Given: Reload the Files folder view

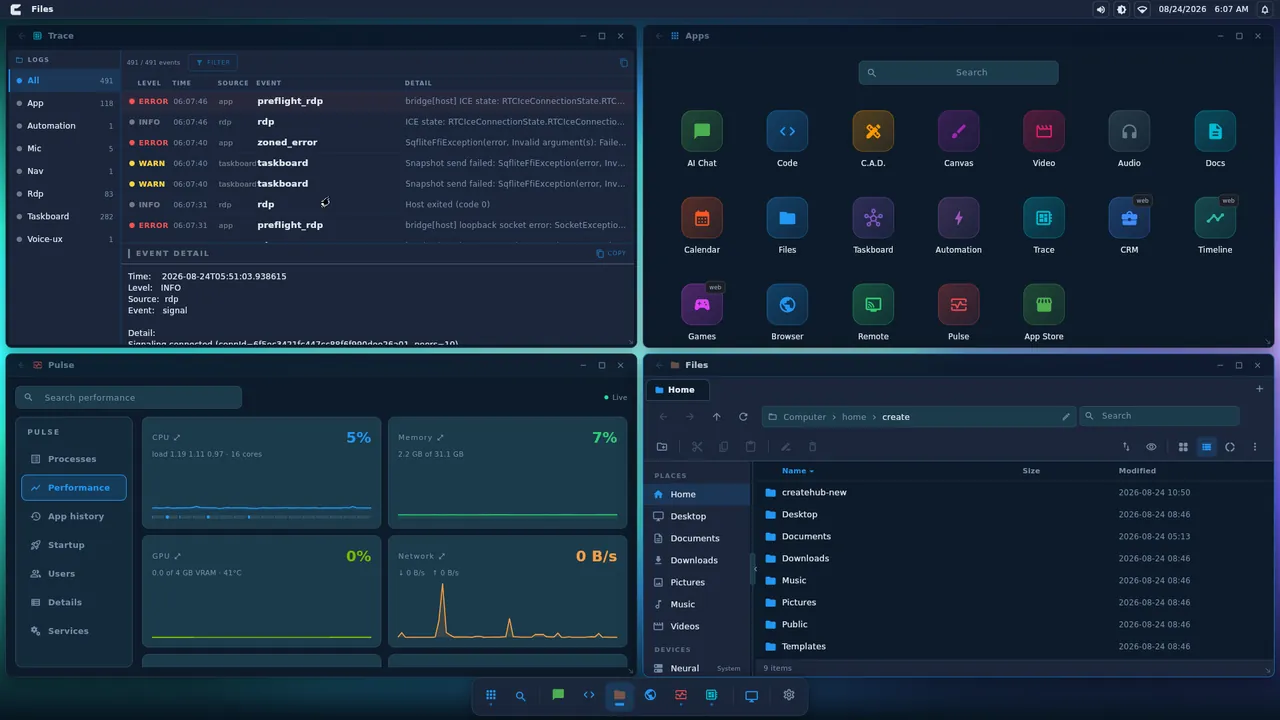Looking at the screenshot, I should click(743, 417).
